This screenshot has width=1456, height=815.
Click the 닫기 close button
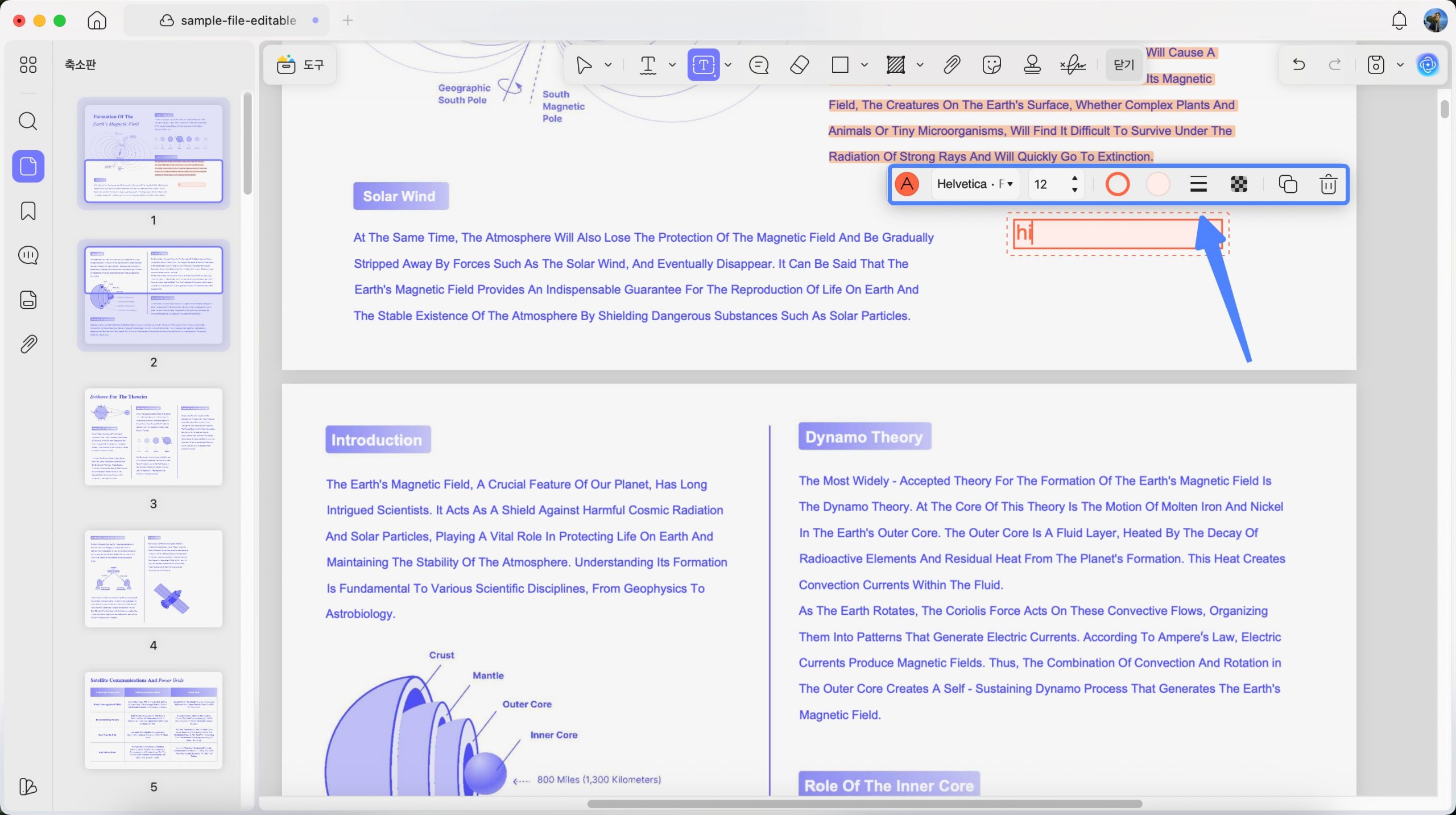(1124, 65)
